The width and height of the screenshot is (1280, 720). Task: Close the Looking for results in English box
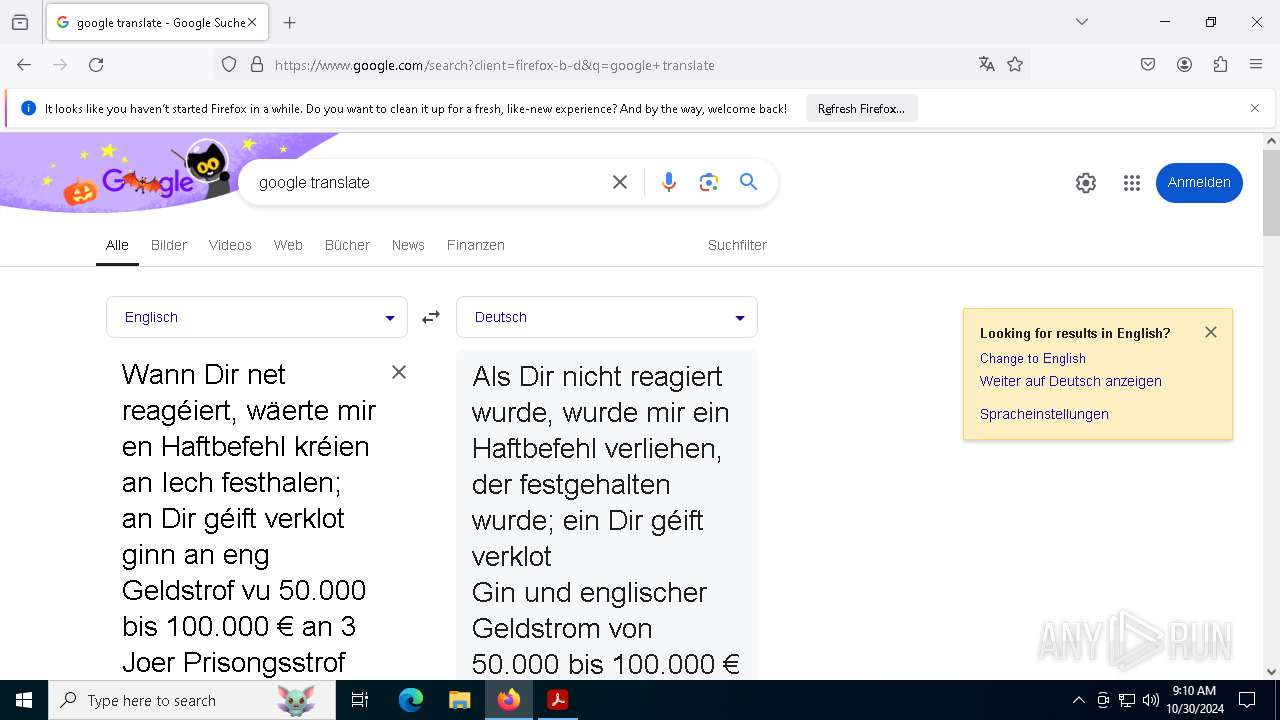(1211, 332)
